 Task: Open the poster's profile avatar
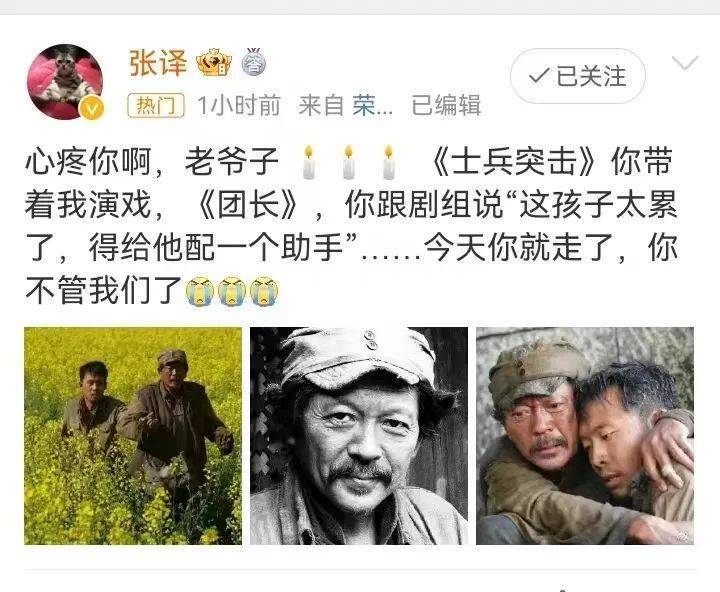point(65,82)
